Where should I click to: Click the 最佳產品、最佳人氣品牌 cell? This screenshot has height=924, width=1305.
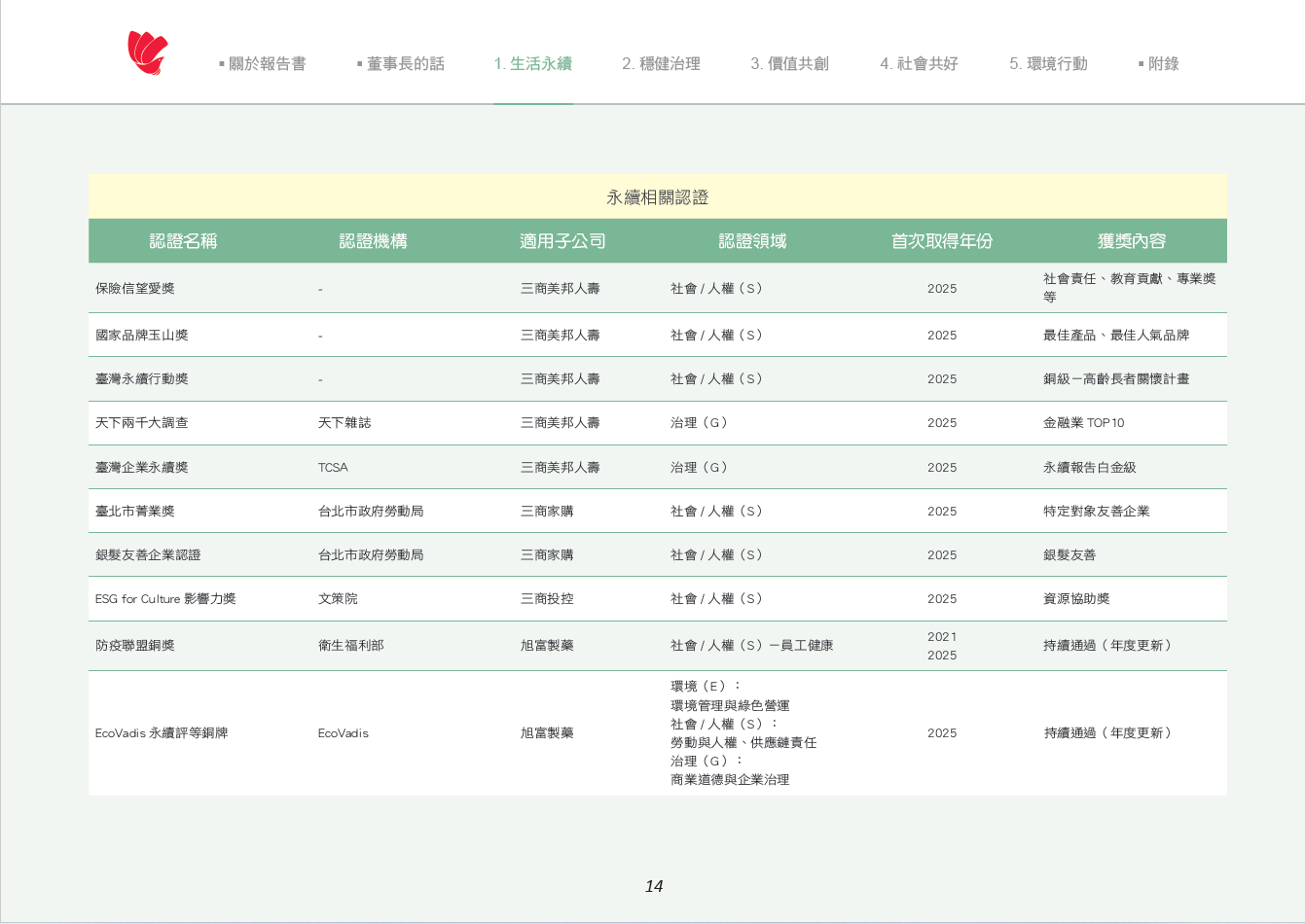1116,336
